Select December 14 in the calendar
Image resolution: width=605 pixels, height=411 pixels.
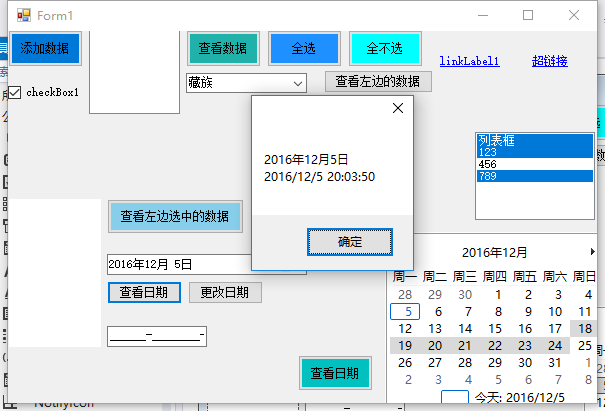465,329
